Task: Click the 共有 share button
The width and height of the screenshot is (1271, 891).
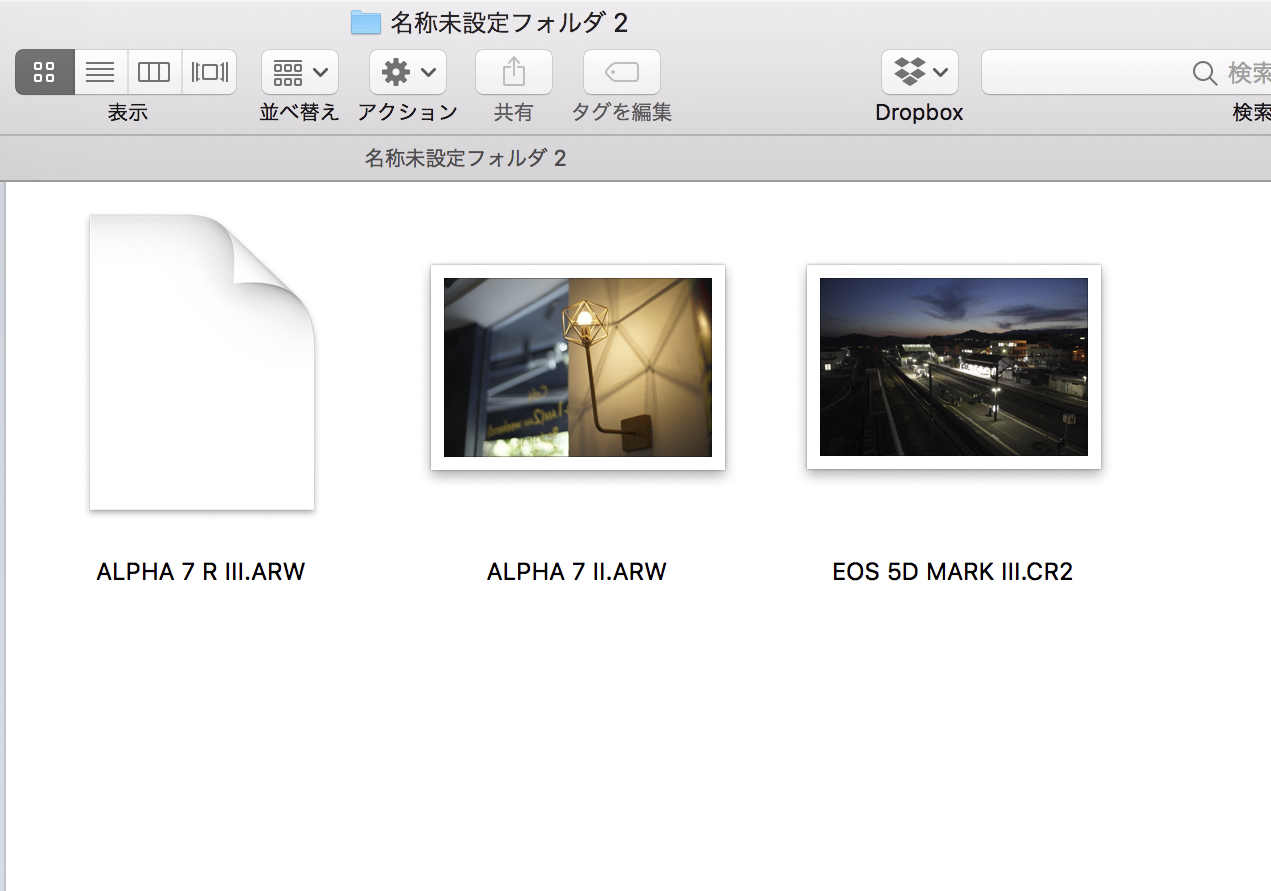Action: click(x=514, y=72)
